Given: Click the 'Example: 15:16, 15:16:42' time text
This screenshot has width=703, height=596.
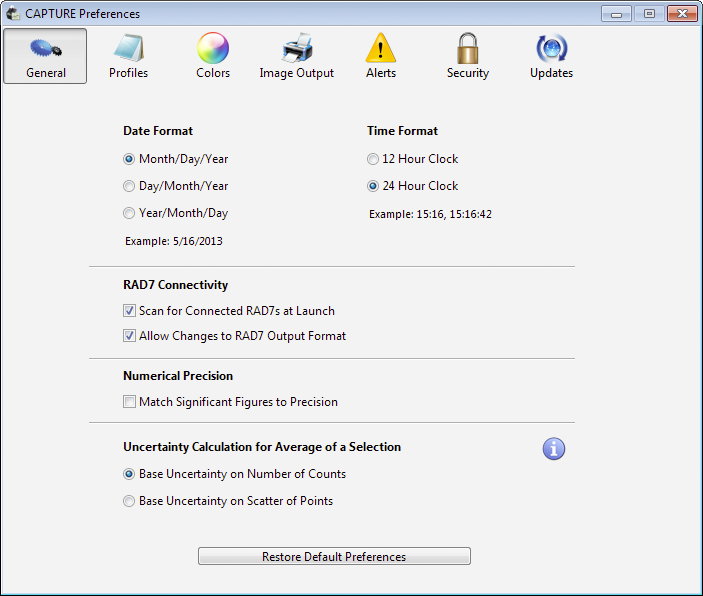Looking at the screenshot, I should (430, 214).
